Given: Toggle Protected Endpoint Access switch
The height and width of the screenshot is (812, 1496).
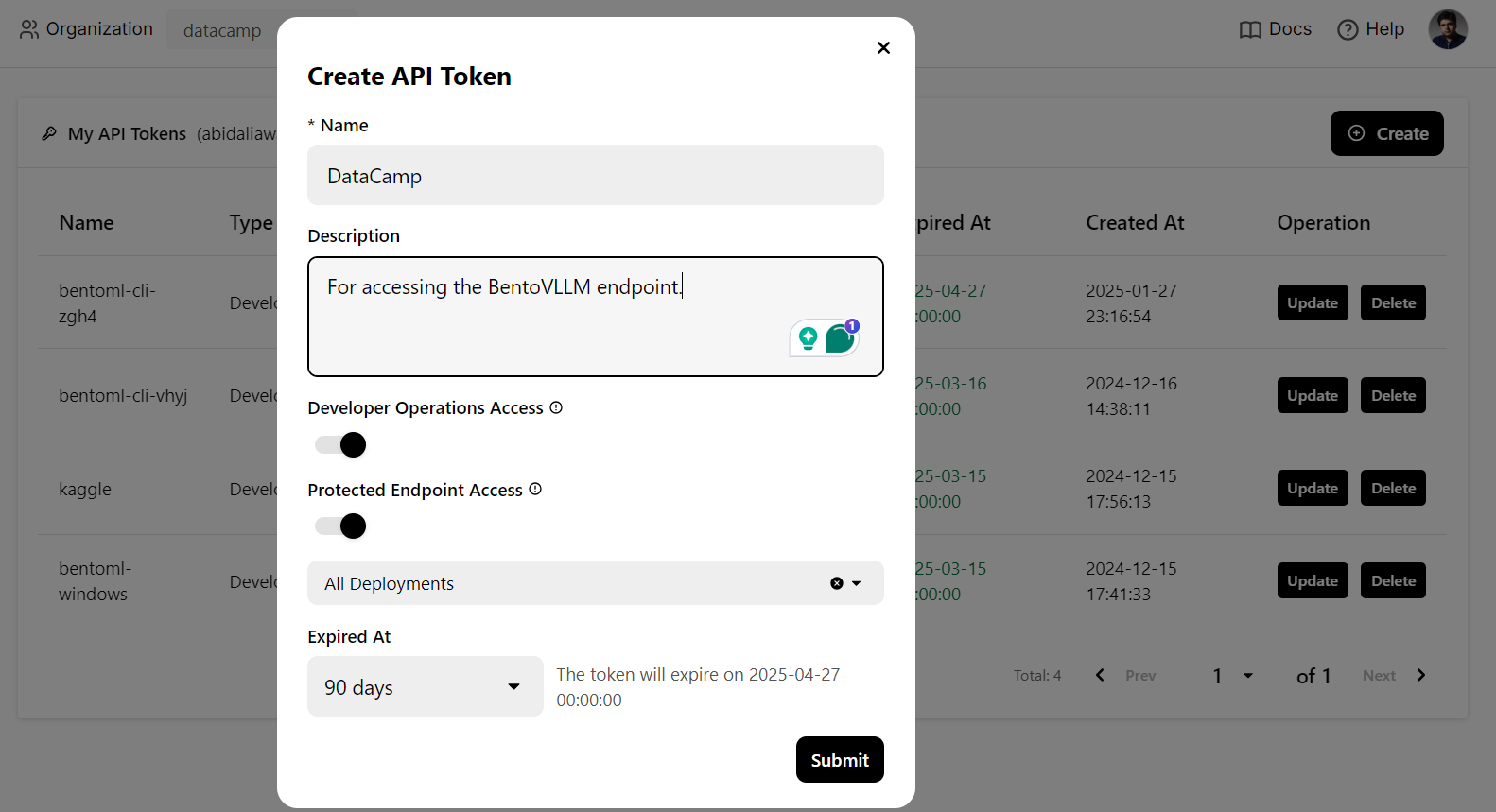Looking at the screenshot, I should [x=340, y=526].
